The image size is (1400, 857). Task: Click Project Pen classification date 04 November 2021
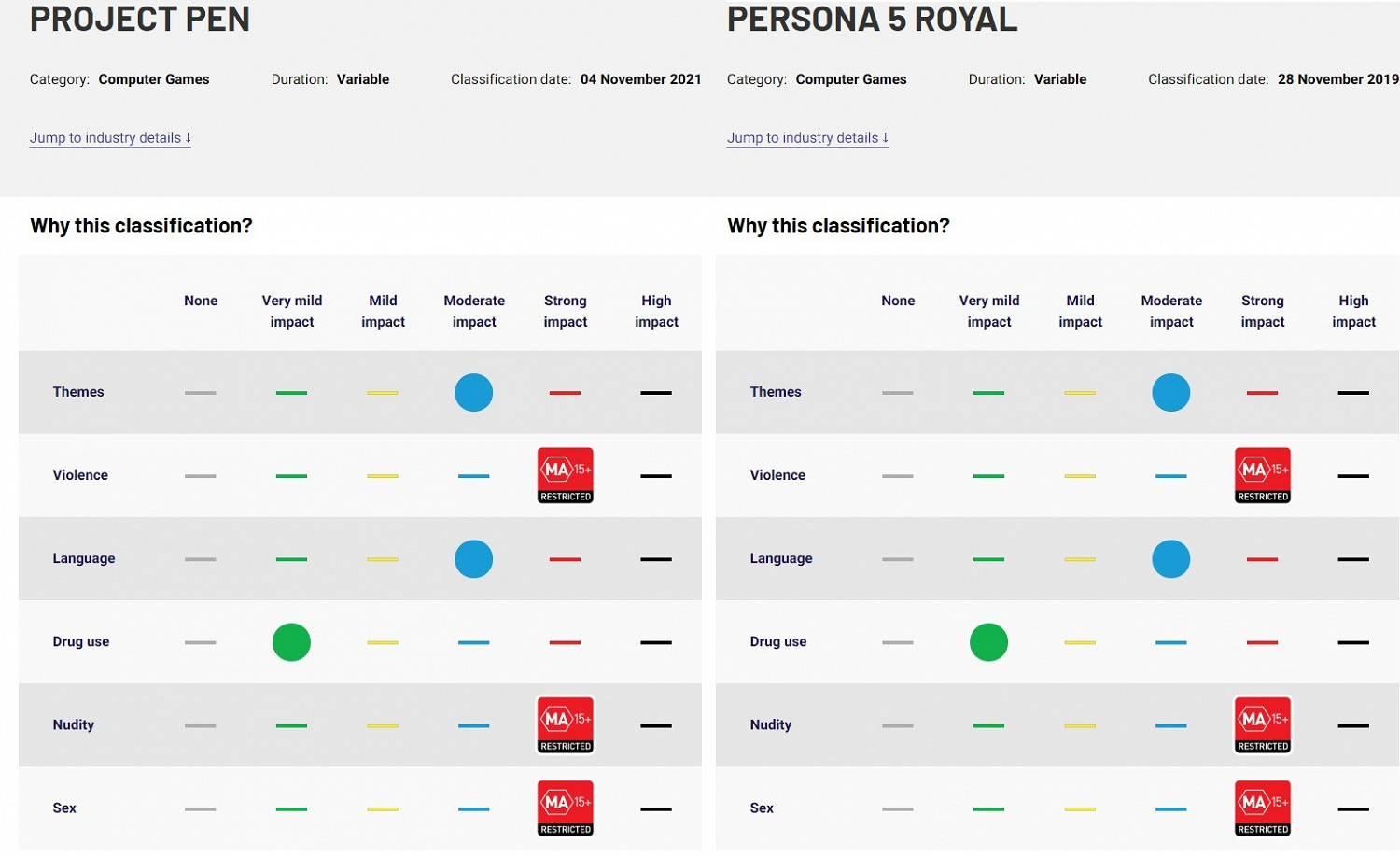tap(640, 79)
